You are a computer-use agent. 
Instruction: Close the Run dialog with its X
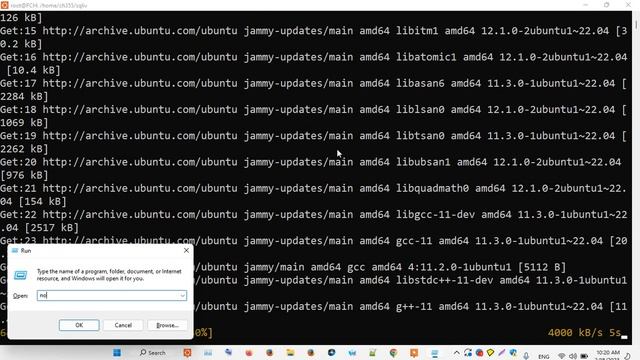(186, 251)
